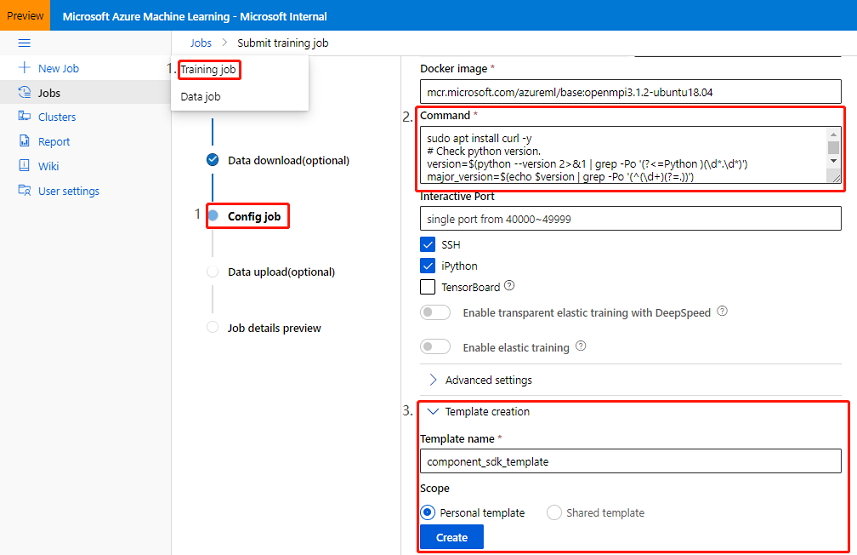
Task: Open Report in the sidebar
Action: pos(54,142)
